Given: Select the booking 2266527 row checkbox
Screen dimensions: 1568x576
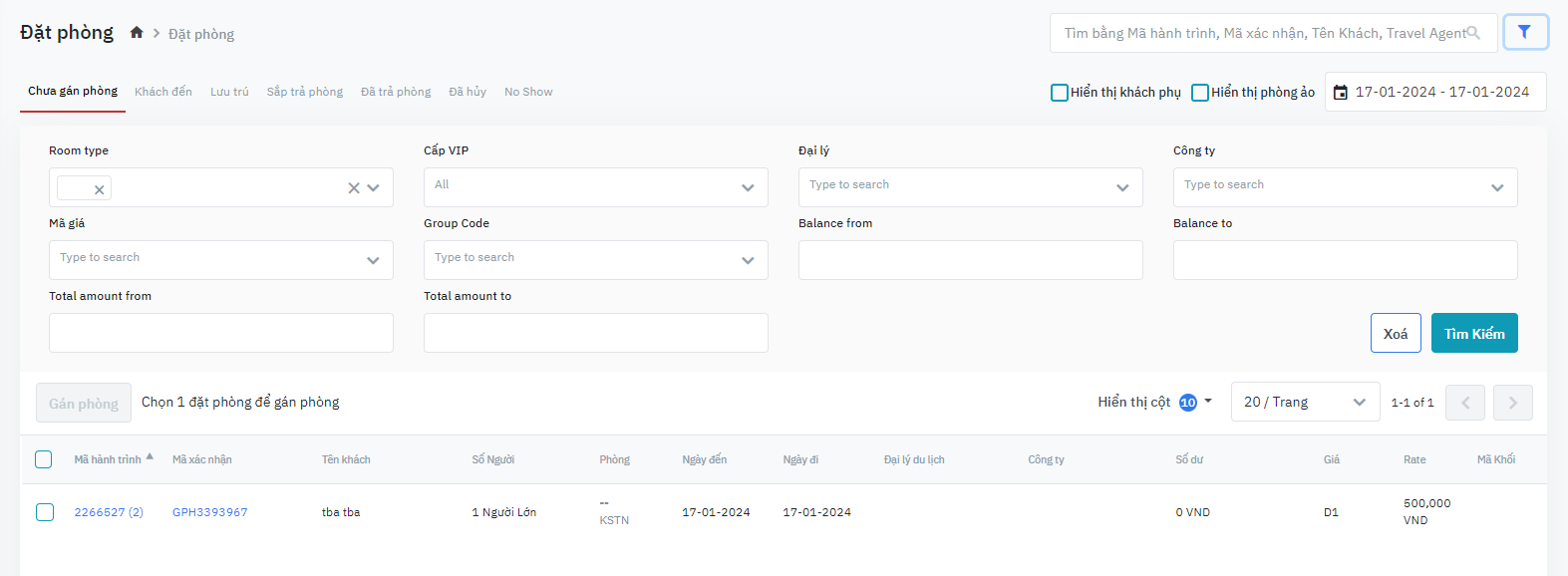Looking at the screenshot, I should (45, 512).
